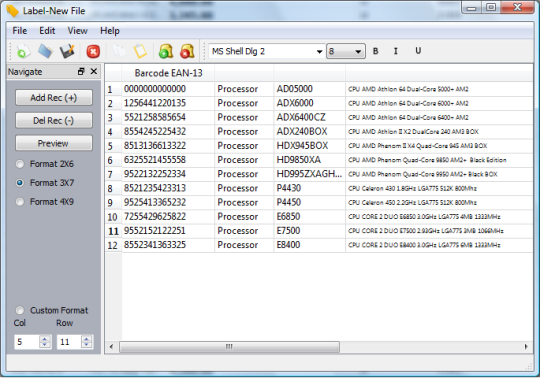Save the file with the floppy disk icon
This screenshot has width=540, height=378.
point(67,52)
